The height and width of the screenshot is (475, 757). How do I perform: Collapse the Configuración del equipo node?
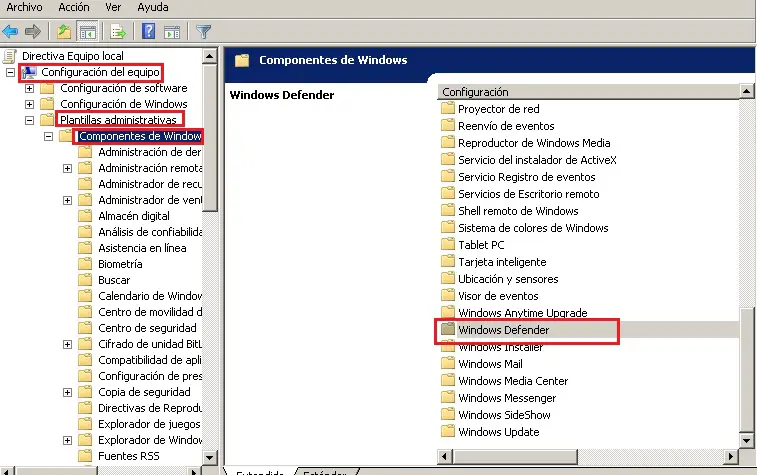coord(10,72)
